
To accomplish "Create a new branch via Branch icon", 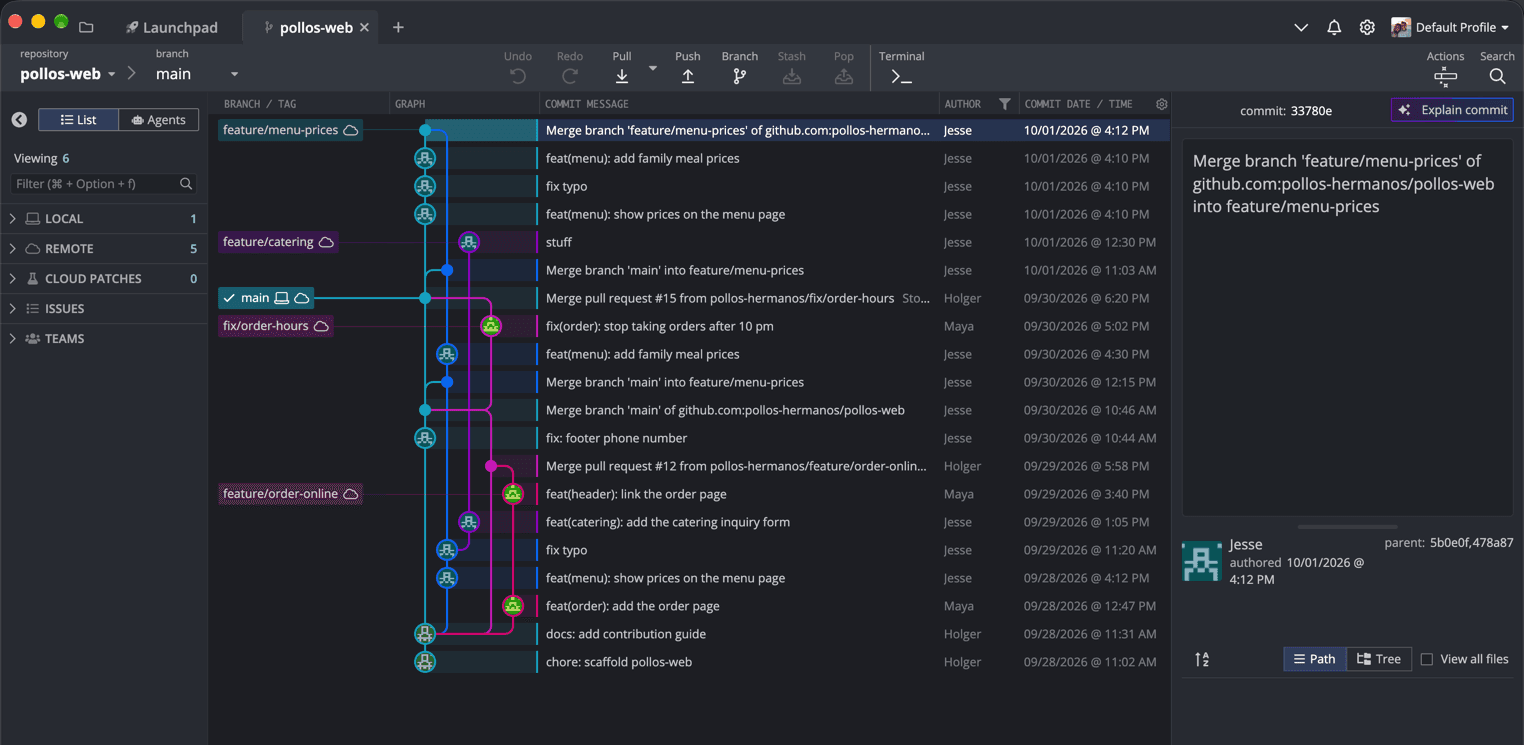I will (740, 76).
